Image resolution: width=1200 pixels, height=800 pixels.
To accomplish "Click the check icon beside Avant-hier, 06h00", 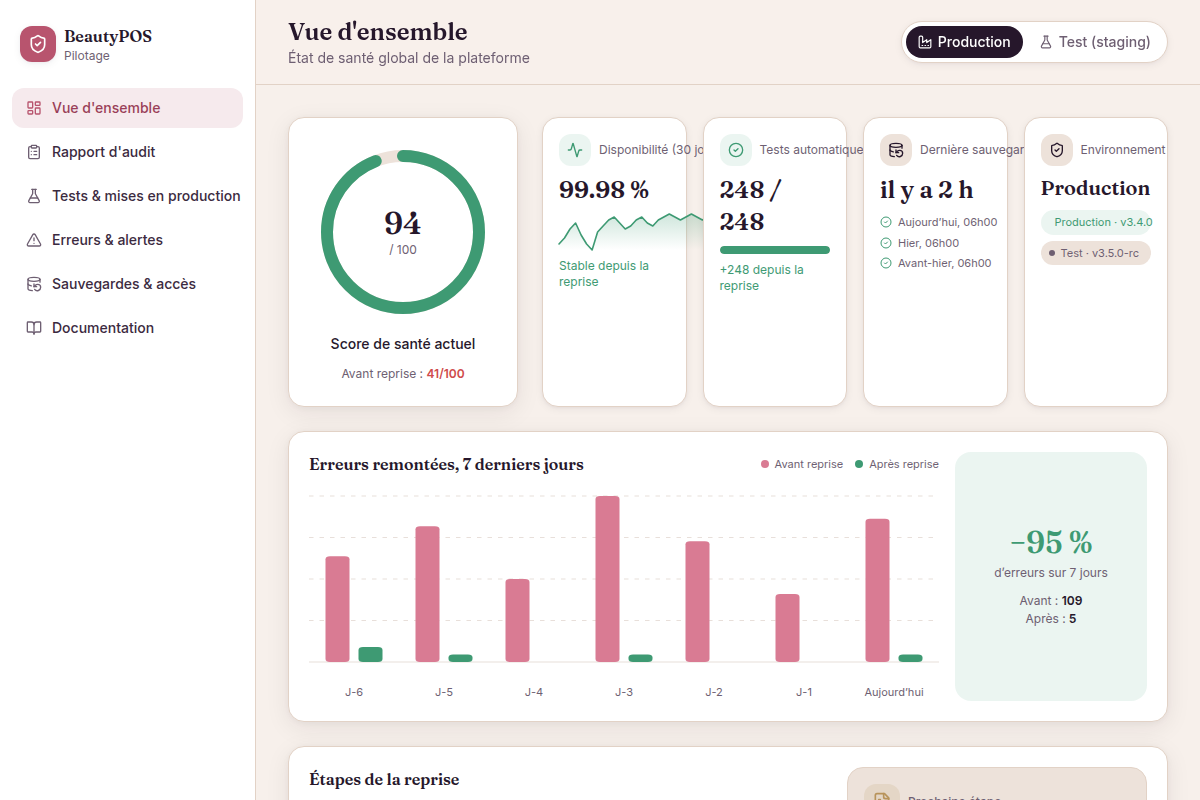I will 886,263.
